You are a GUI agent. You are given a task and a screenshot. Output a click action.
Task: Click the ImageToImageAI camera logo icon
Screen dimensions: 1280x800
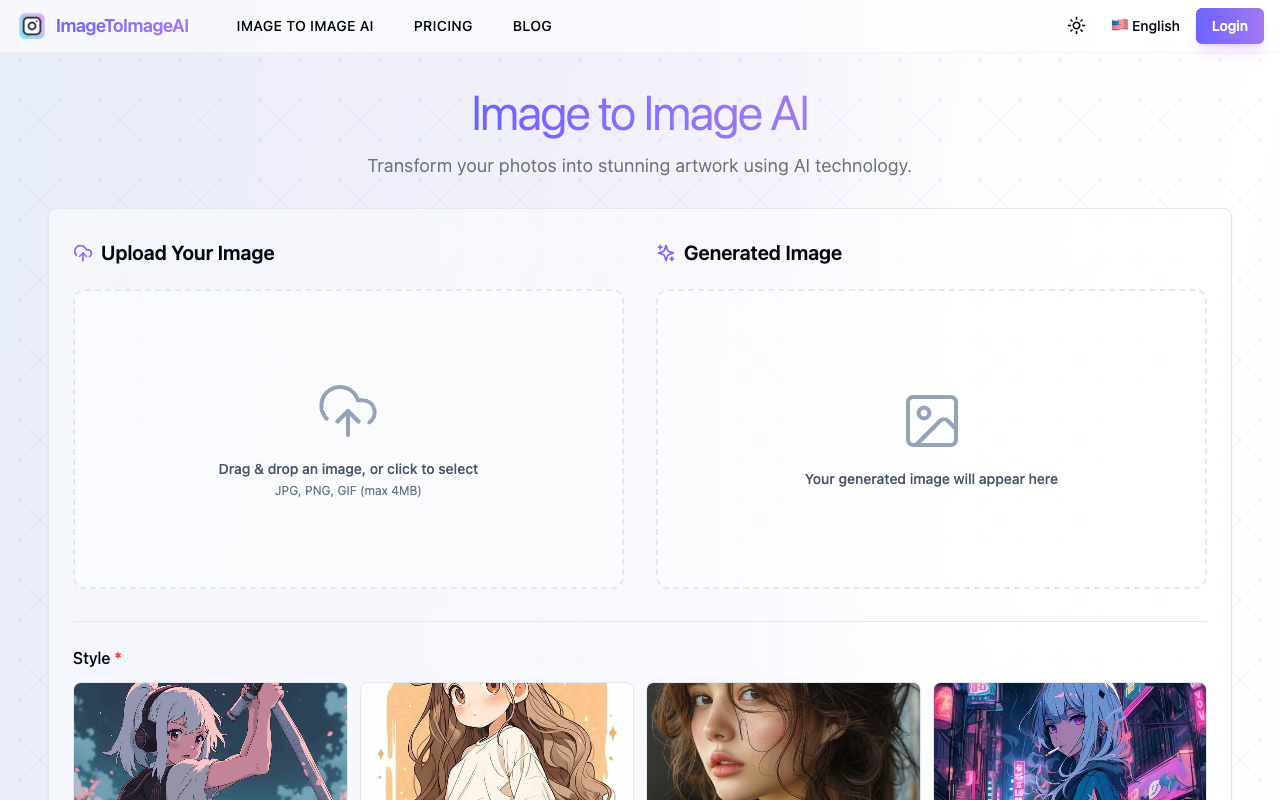pyautogui.click(x=32, y=26)
